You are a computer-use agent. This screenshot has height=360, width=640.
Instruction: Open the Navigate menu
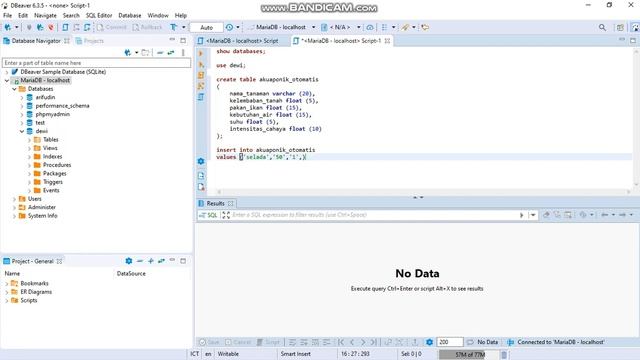[x=45, y=15]
